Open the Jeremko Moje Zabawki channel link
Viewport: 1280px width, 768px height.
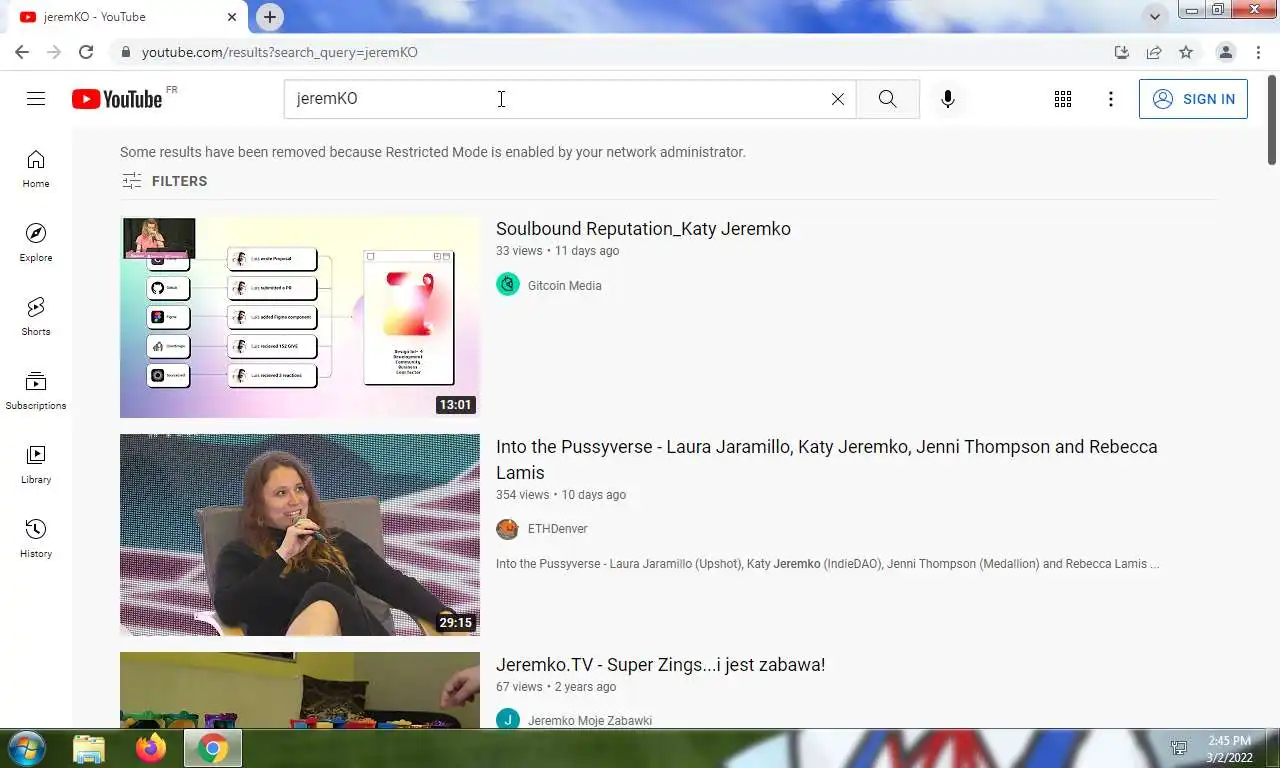coord(590,721)
